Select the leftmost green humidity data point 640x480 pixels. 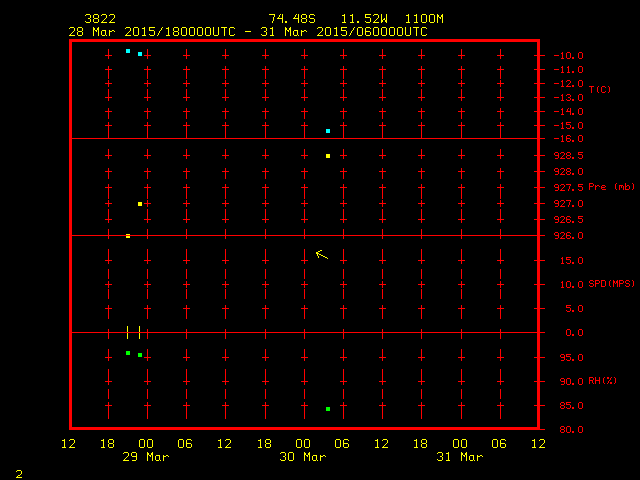tap(128, 353)
